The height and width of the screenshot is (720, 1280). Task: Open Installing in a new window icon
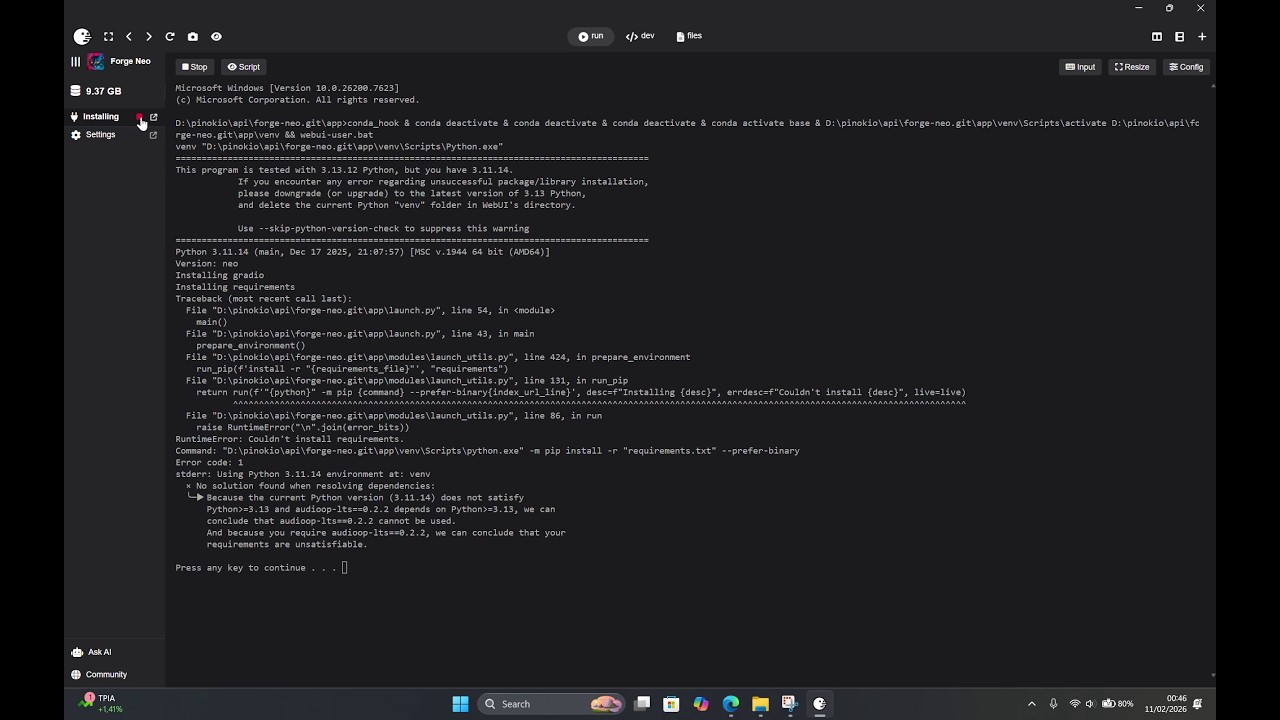[153, 117]
